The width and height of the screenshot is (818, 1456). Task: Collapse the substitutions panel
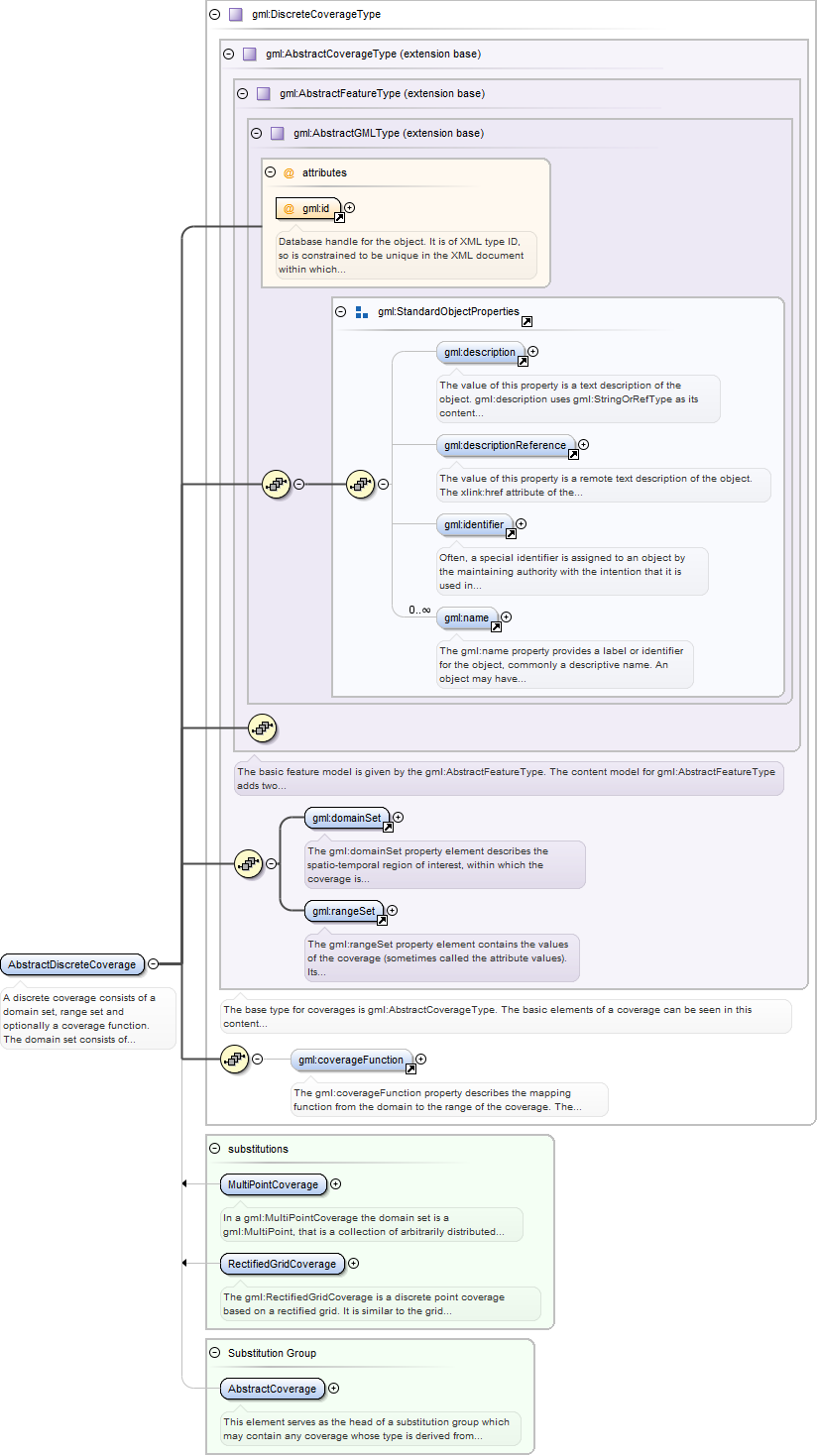pyautogui.click(x=215, y=1149)
